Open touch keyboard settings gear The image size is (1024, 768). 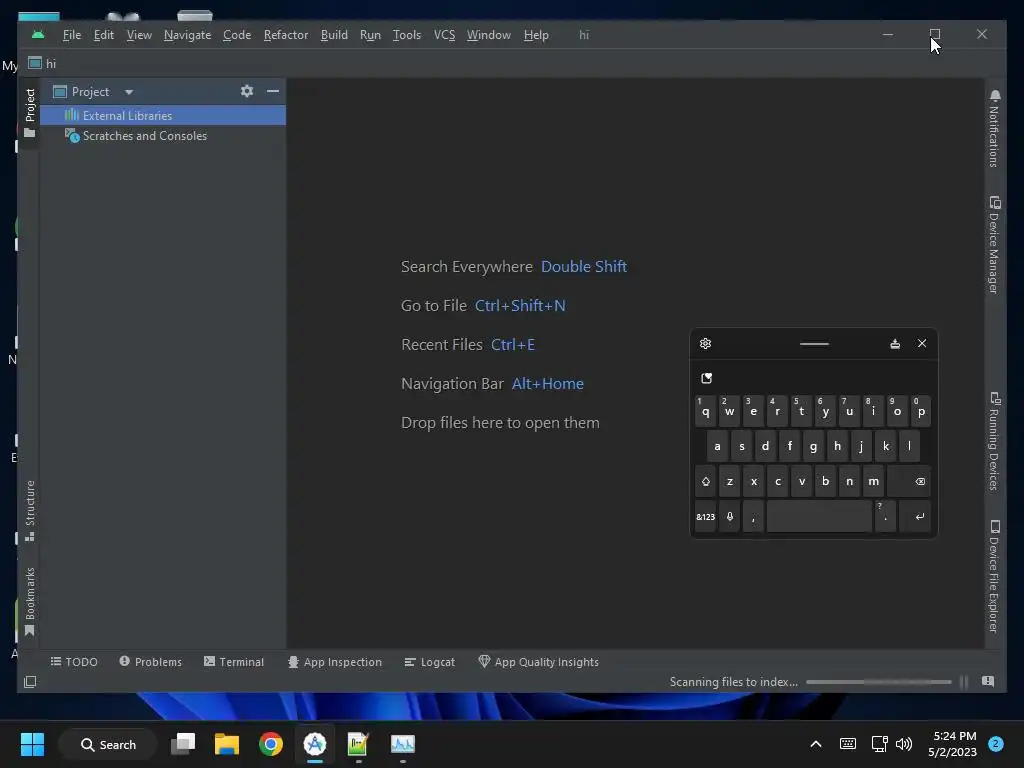[705, 344]
